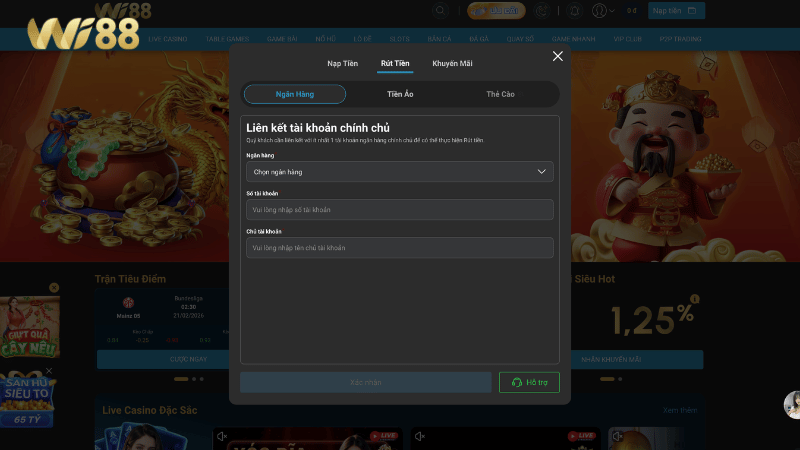
Task: Unmute the live casino video speaker icon
Action: tap(221, 436)
